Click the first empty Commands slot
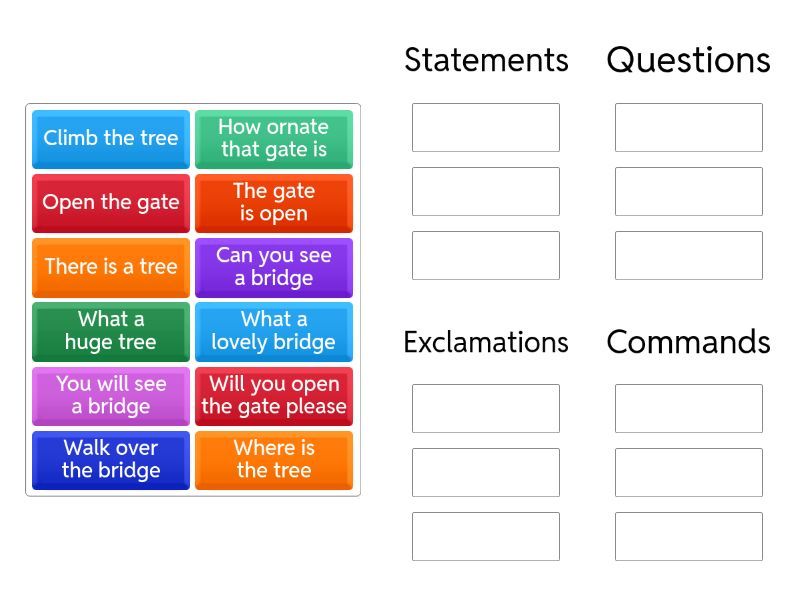Image resolution: width=800 pixels, height=600 pixels. coord(689,409)
